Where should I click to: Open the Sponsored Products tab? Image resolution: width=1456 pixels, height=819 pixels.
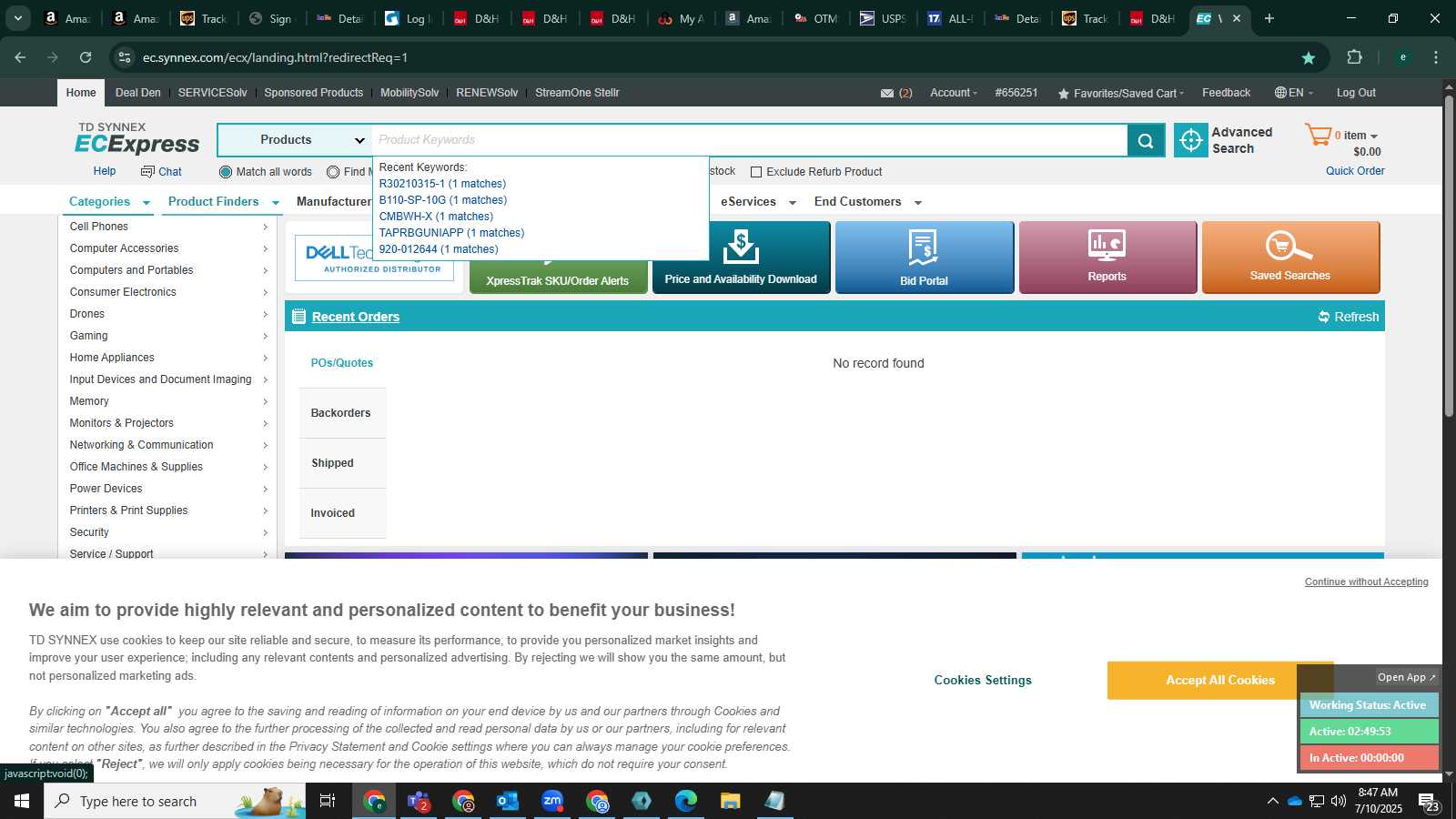coord(314,93)
